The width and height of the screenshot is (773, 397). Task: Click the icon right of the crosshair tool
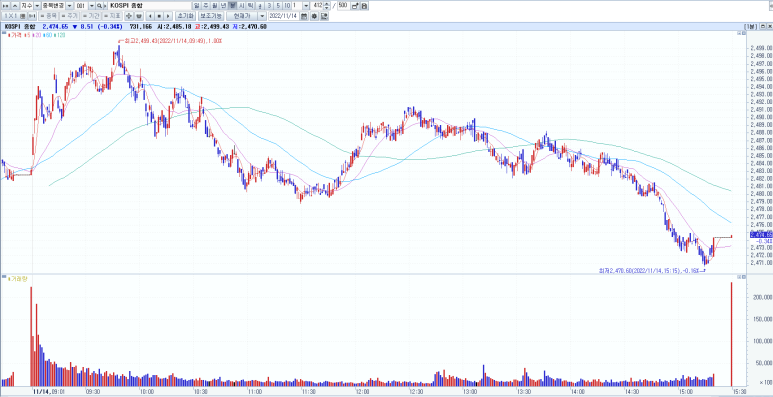[139, 16]
